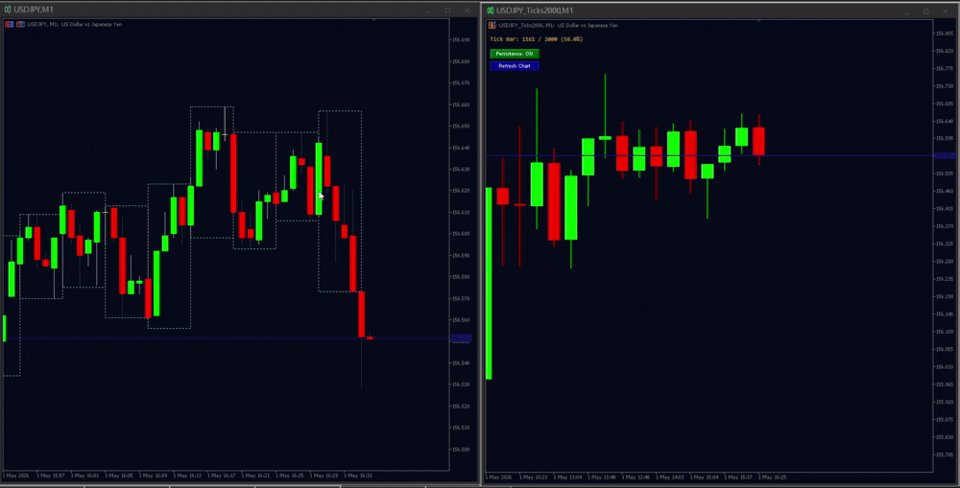This screenshot has height=488, width=960.
Task: Click the USDJPY_Ticks2000,M1 window title icon
Action: [490, 10]
